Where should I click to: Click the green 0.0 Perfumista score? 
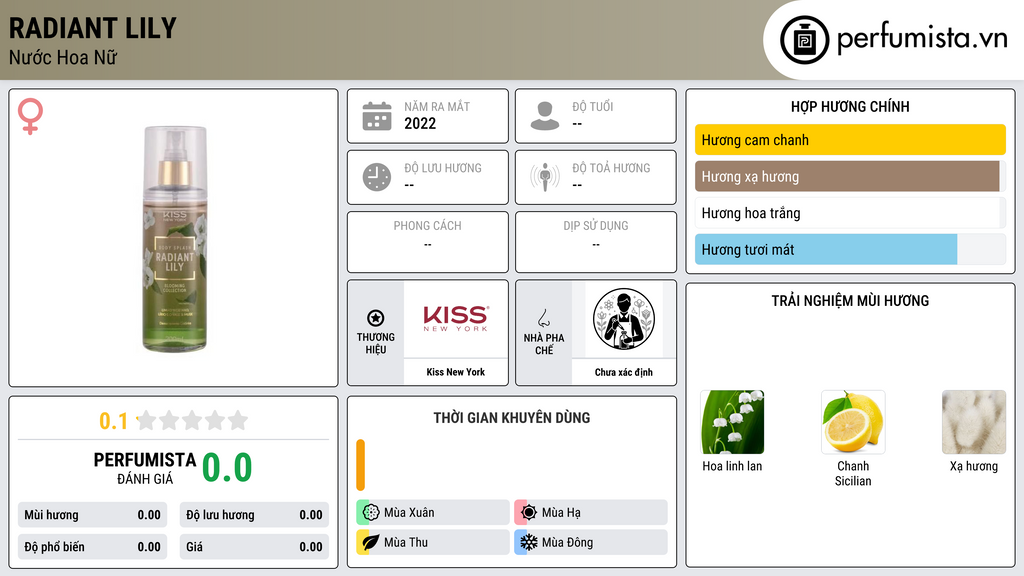point(227,468)
